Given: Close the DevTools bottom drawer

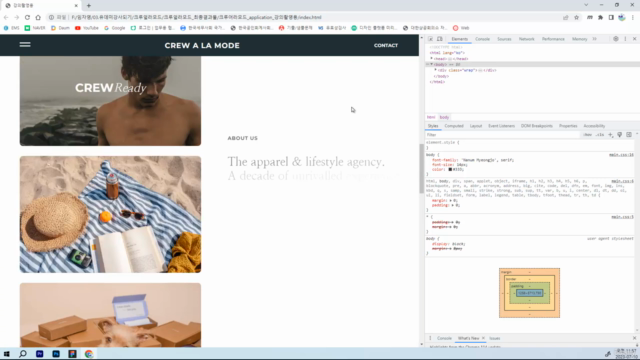Looking at the screenshot, I should [x=634, y=338].
